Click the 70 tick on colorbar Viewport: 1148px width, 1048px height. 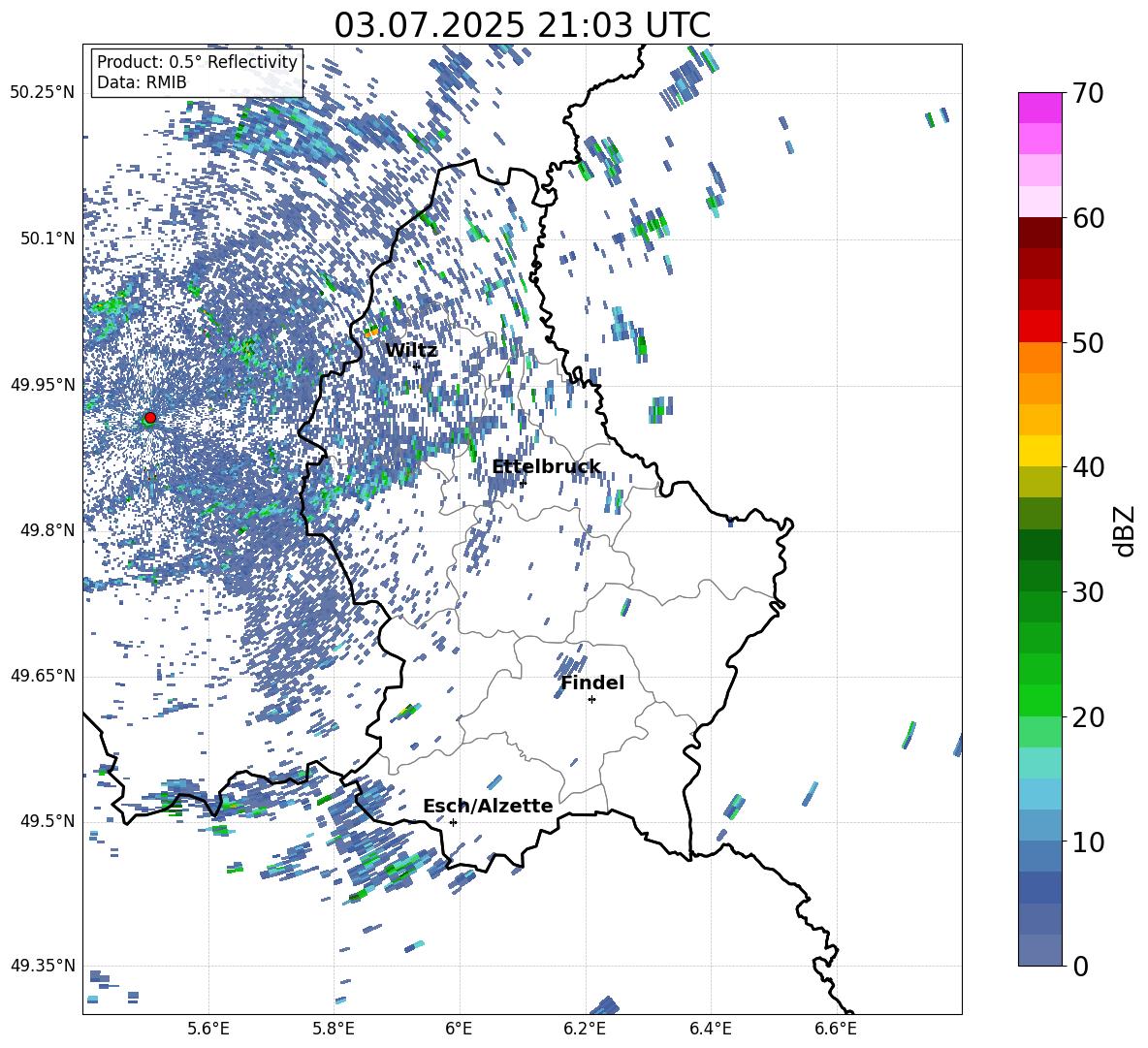[x=1088, y=94]
